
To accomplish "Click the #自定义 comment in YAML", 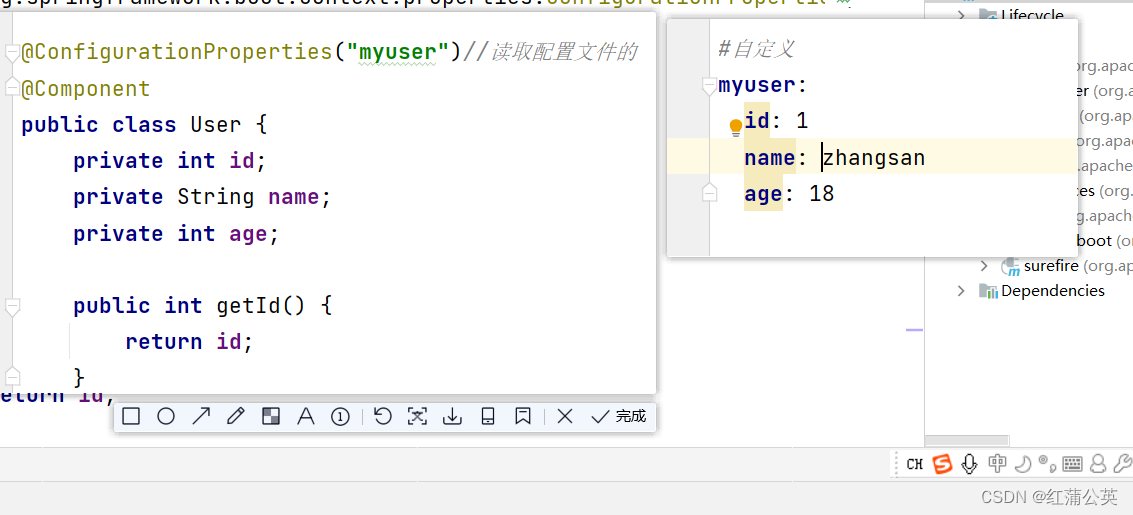I will tap(757, 50).
